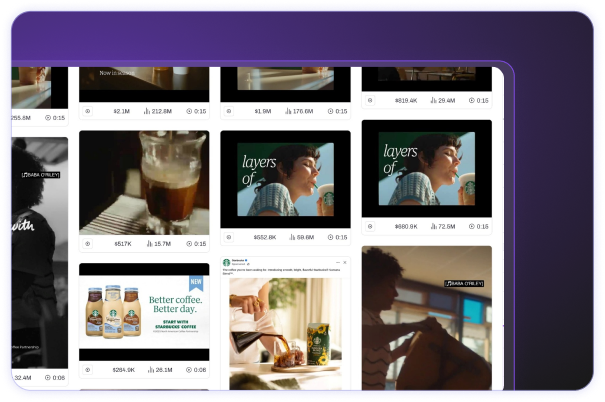
Task: Click the clock icon on the Better coffee ad
Action: tap(189, 369)
